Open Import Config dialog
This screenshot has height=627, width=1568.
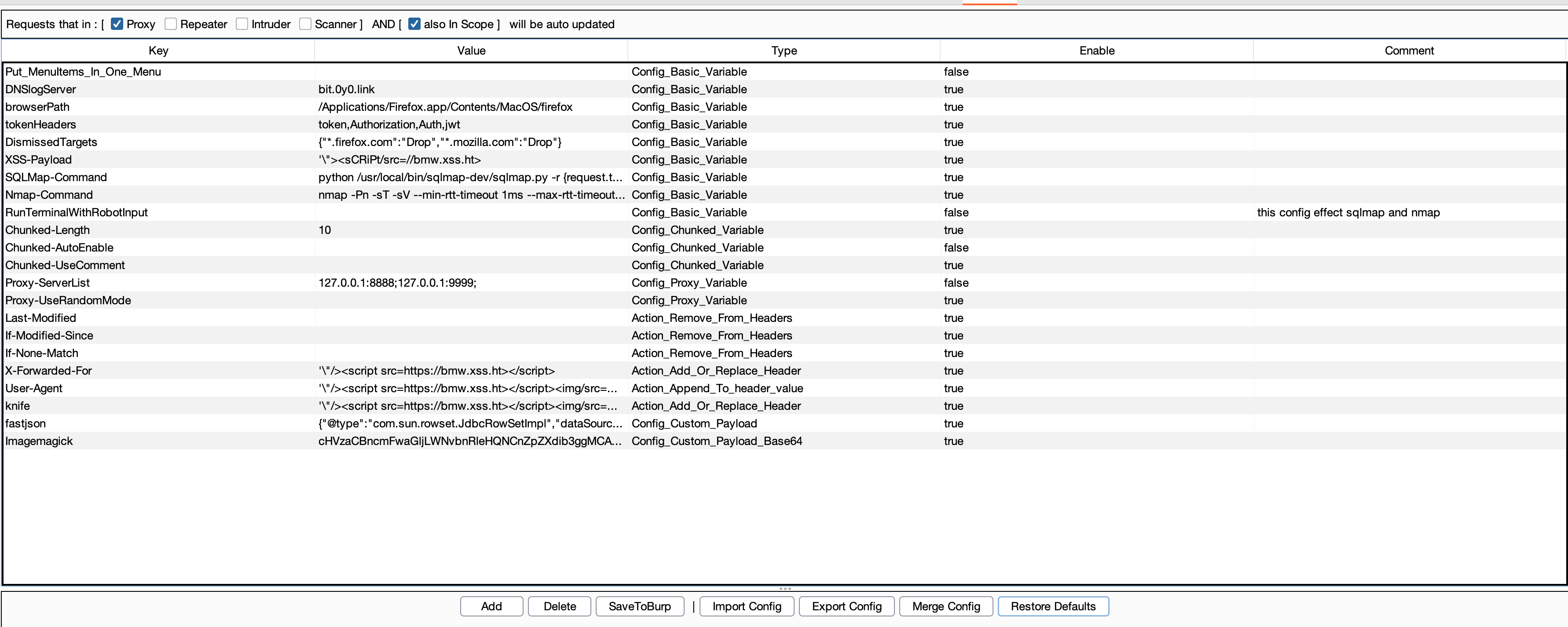(x=746, y=606)
